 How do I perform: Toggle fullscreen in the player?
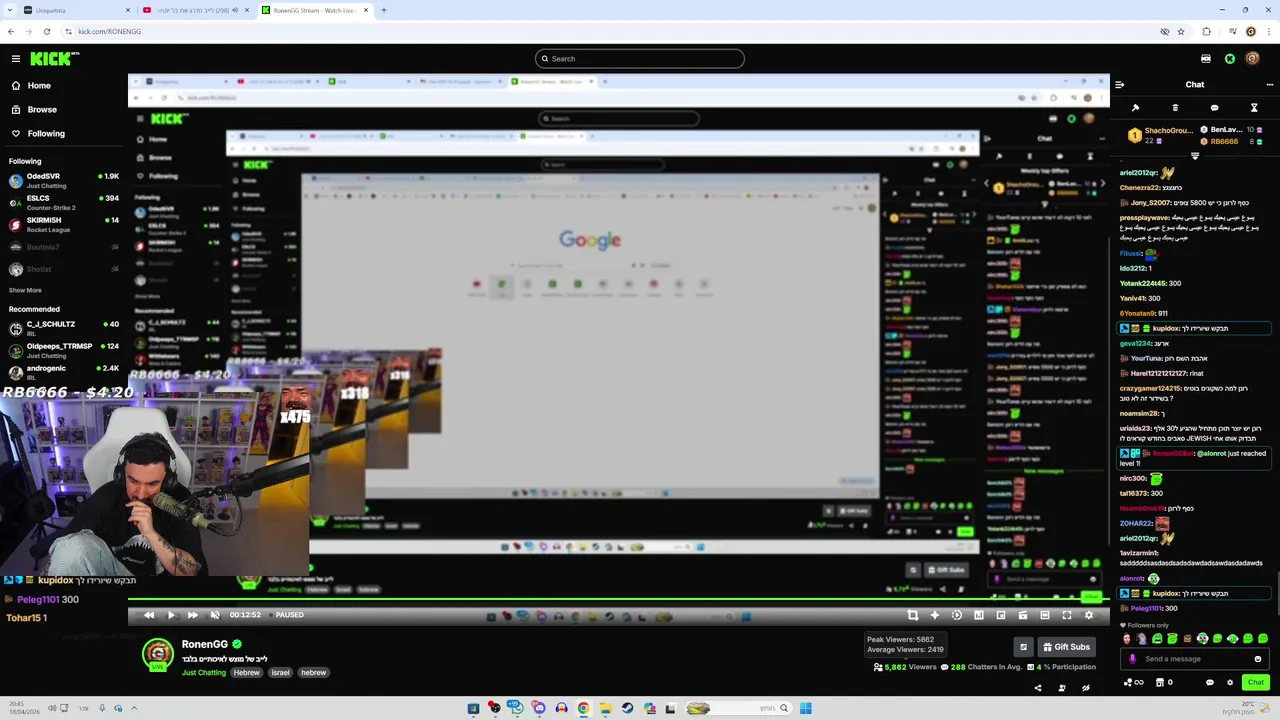(1067, 615)
